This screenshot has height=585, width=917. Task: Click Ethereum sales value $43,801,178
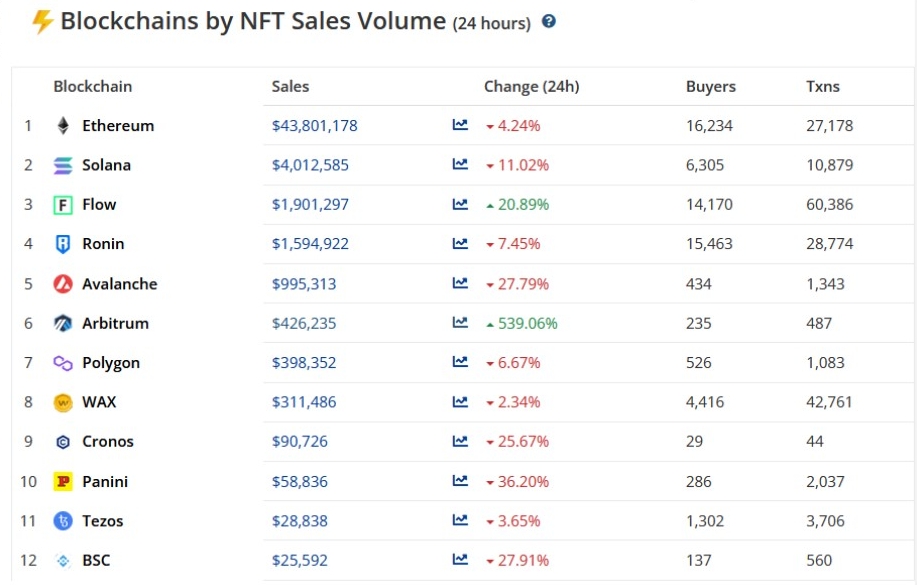314,126
